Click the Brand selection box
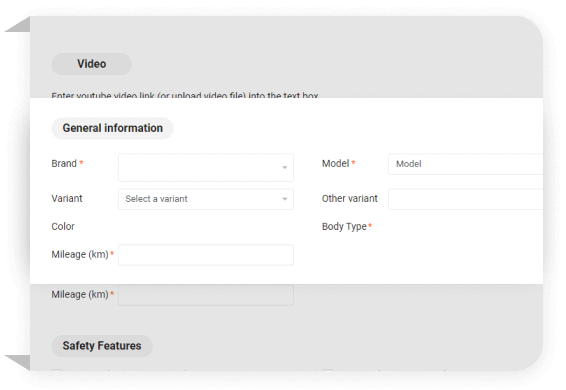 (206, 168)
